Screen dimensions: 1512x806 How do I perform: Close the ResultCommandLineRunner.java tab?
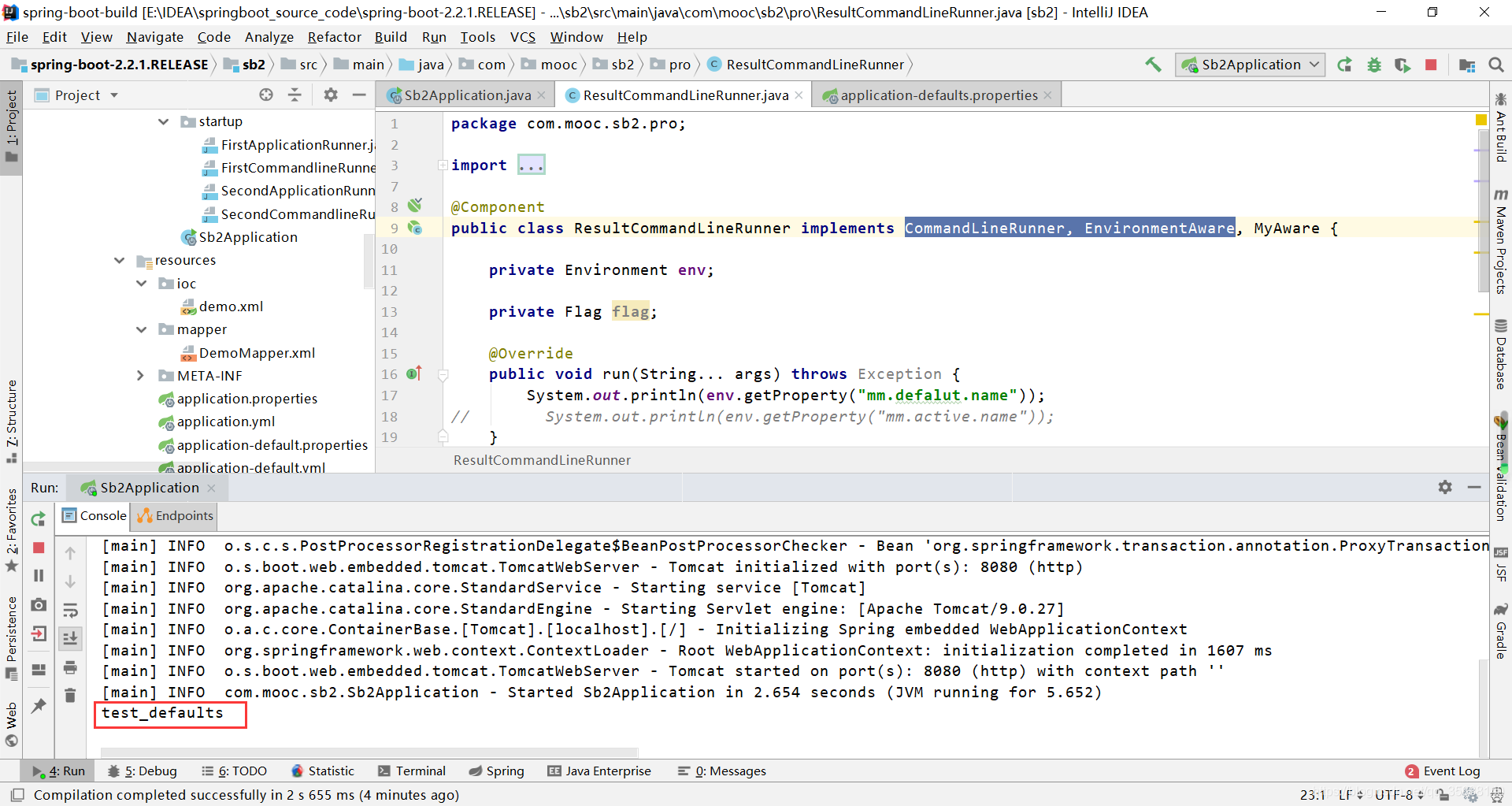(x=799, y=95)
